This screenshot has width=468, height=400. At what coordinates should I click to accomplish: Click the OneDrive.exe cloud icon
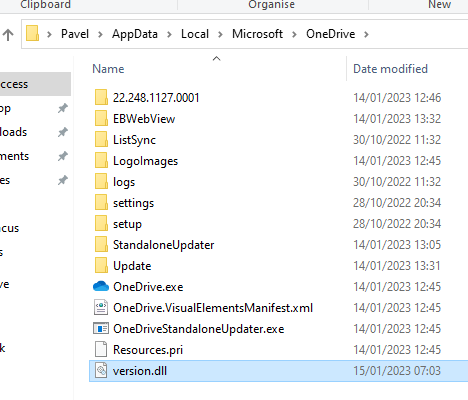point(101,286)
